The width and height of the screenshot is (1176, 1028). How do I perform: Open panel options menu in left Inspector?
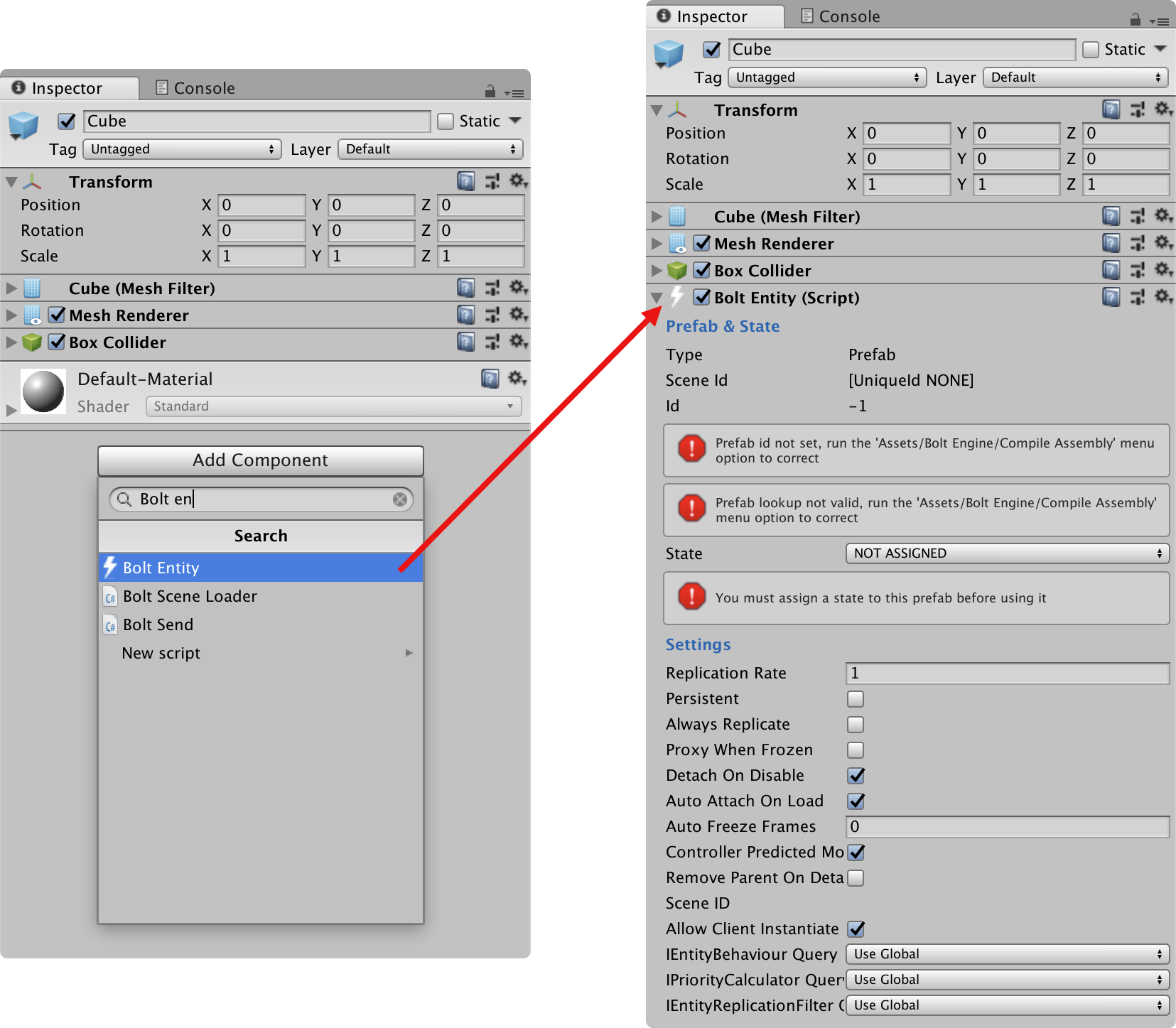(514, 93)
